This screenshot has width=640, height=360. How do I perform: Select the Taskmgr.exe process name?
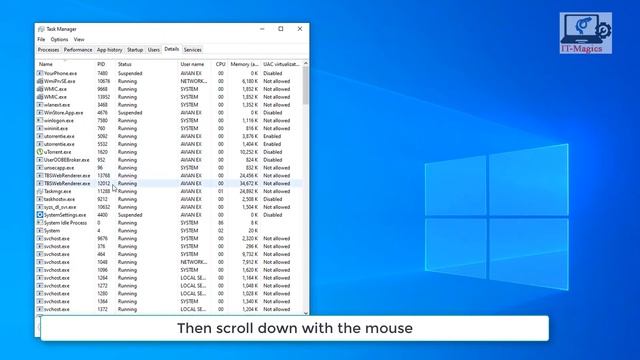(58, 191)
